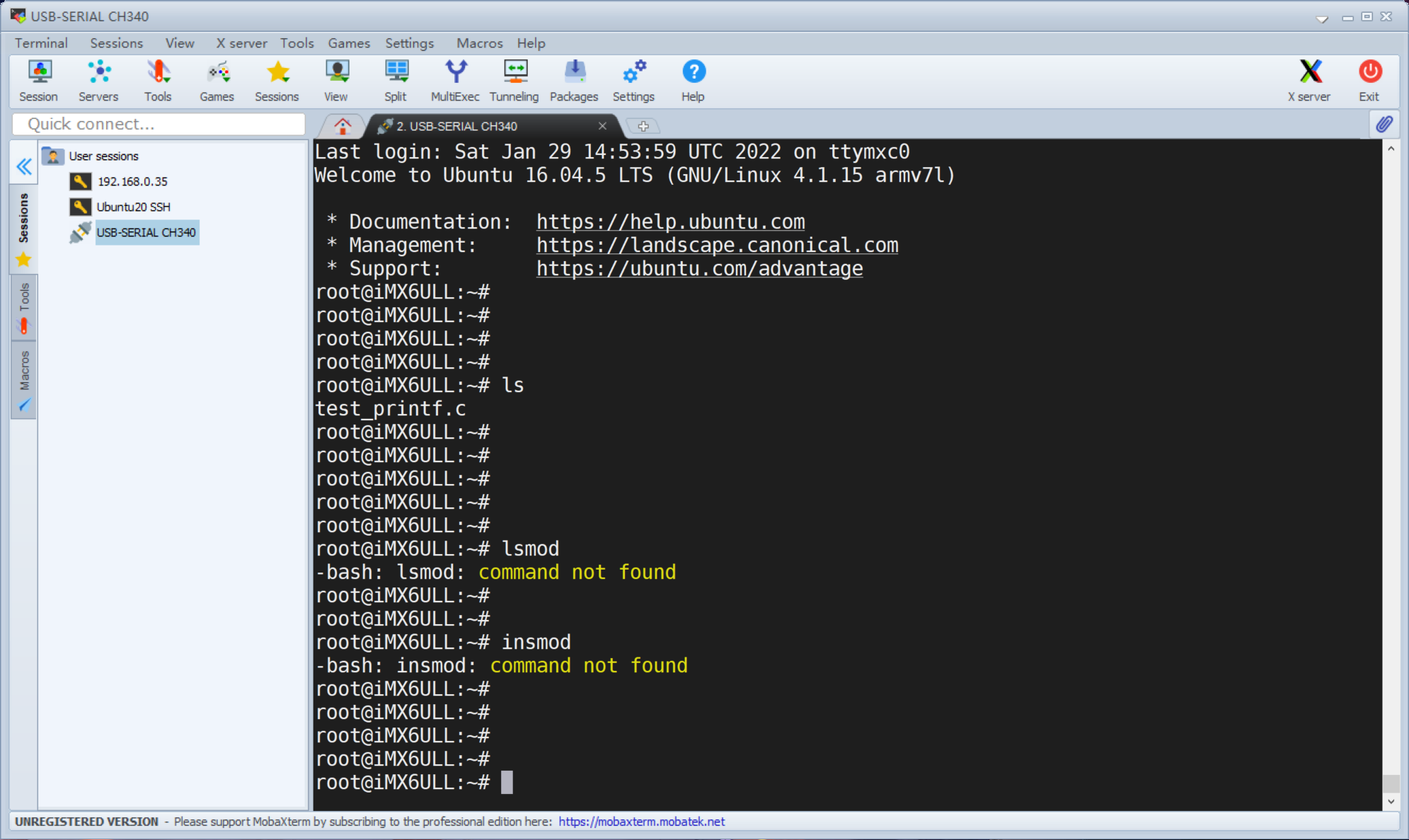The height and width of the screenshot is (840, 1409).
Task: Click the 192.168.0.35 session key icon
Action: coord(81,181)
